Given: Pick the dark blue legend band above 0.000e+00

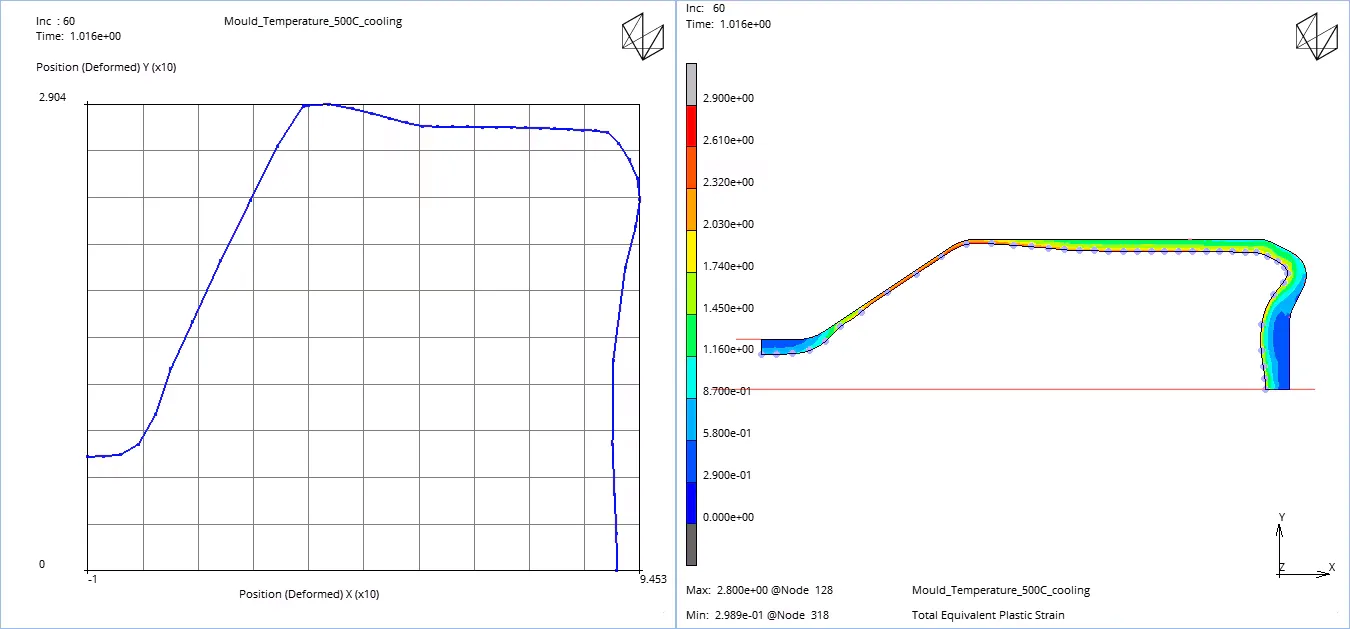Looking at the screenshot, I should pyautogui.click(x=691, y=503).
